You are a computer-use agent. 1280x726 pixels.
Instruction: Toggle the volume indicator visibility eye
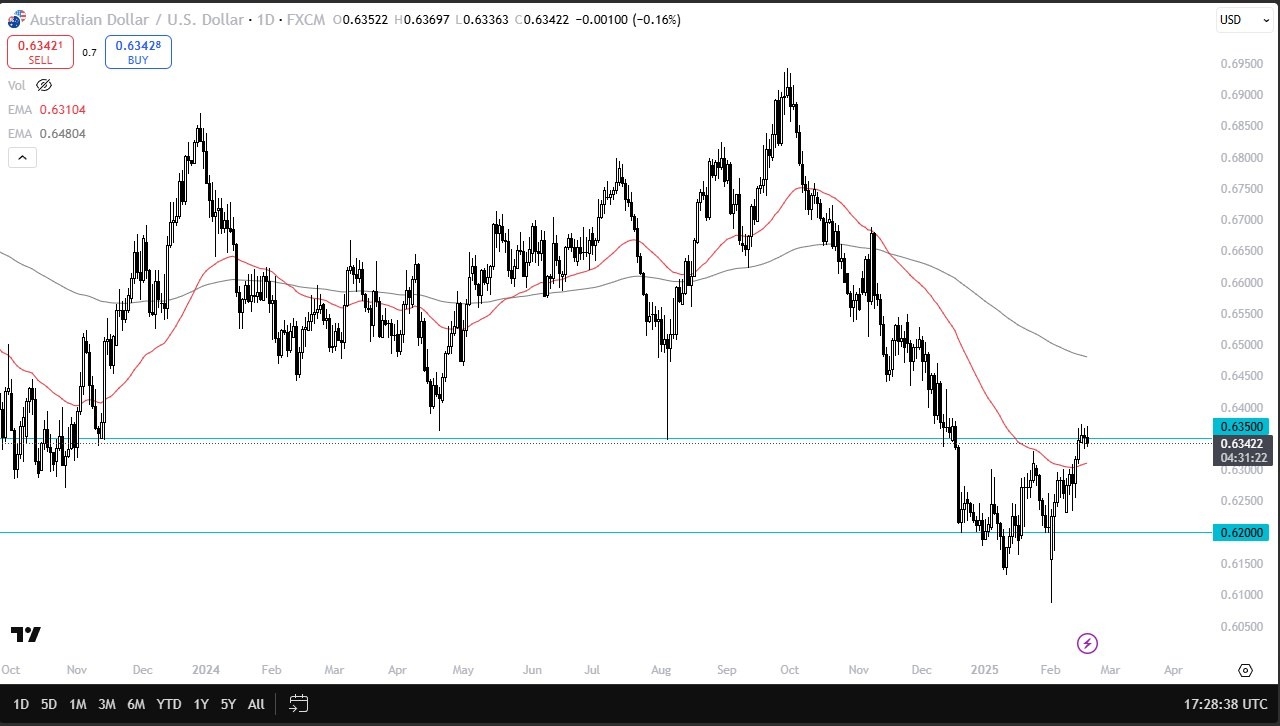pyautogui.click(x=43, y=86)
